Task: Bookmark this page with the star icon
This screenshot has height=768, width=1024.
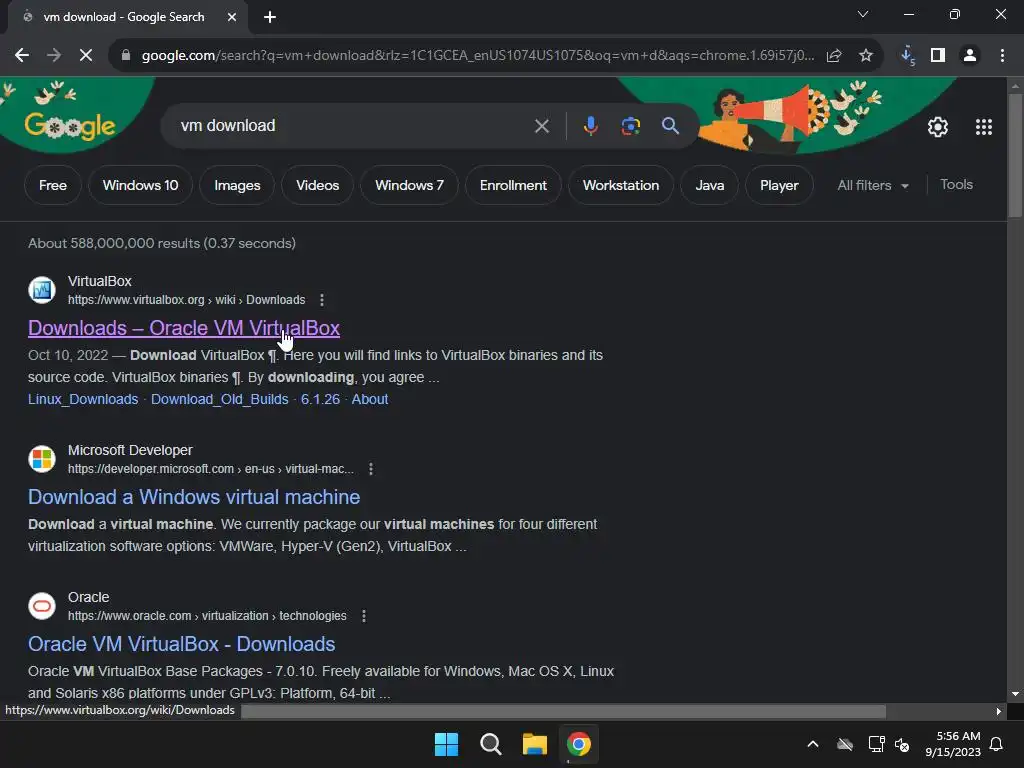Action: pyautogui.click(x=866, y=56)
